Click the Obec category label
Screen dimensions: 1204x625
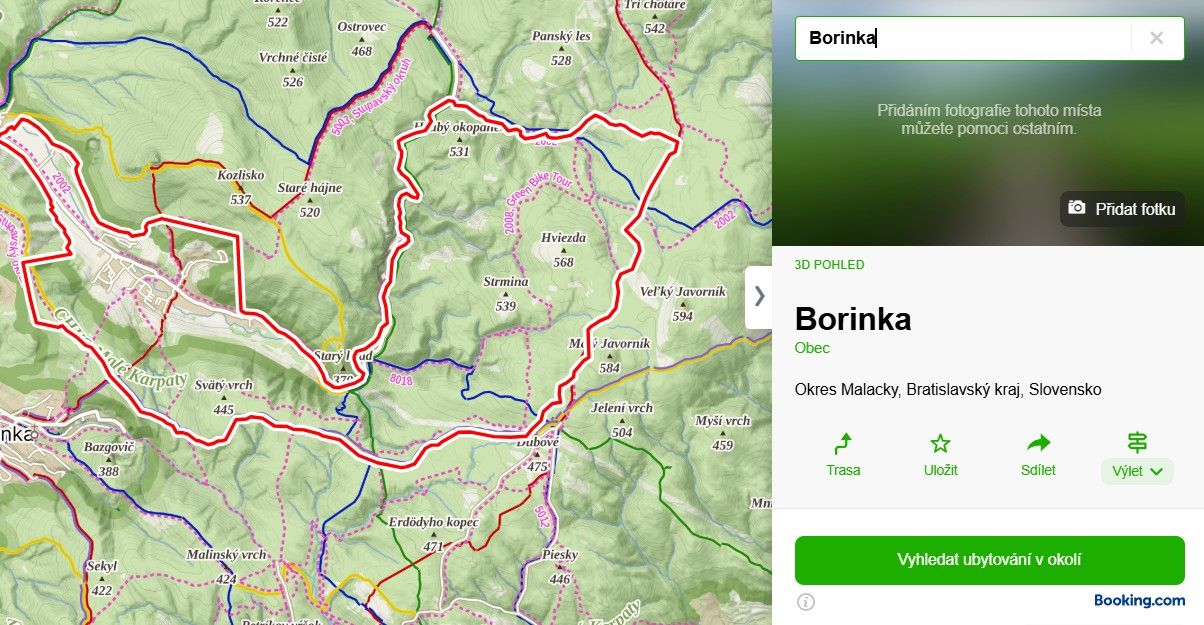pos(812,348)
